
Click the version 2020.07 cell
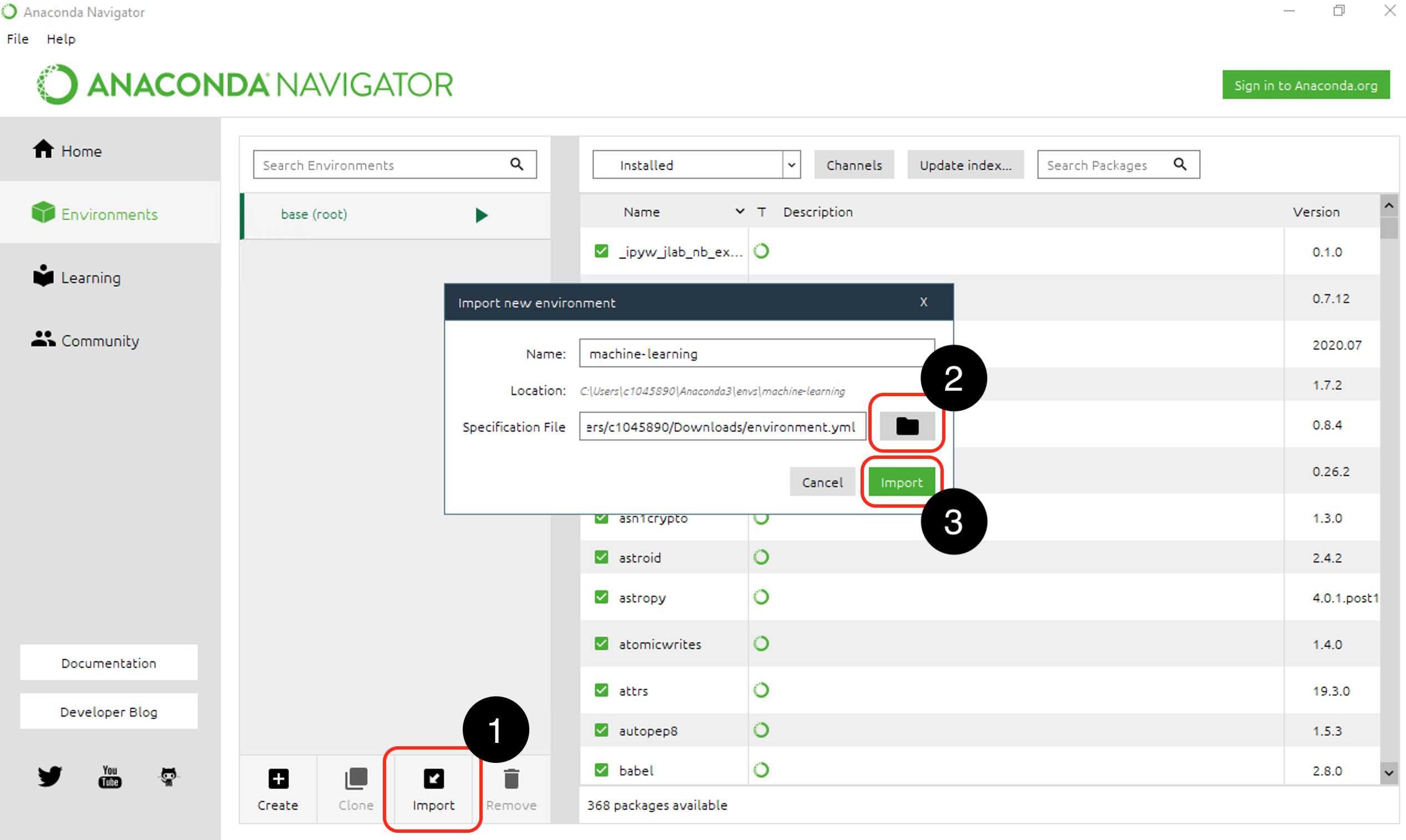(1337, 345)
